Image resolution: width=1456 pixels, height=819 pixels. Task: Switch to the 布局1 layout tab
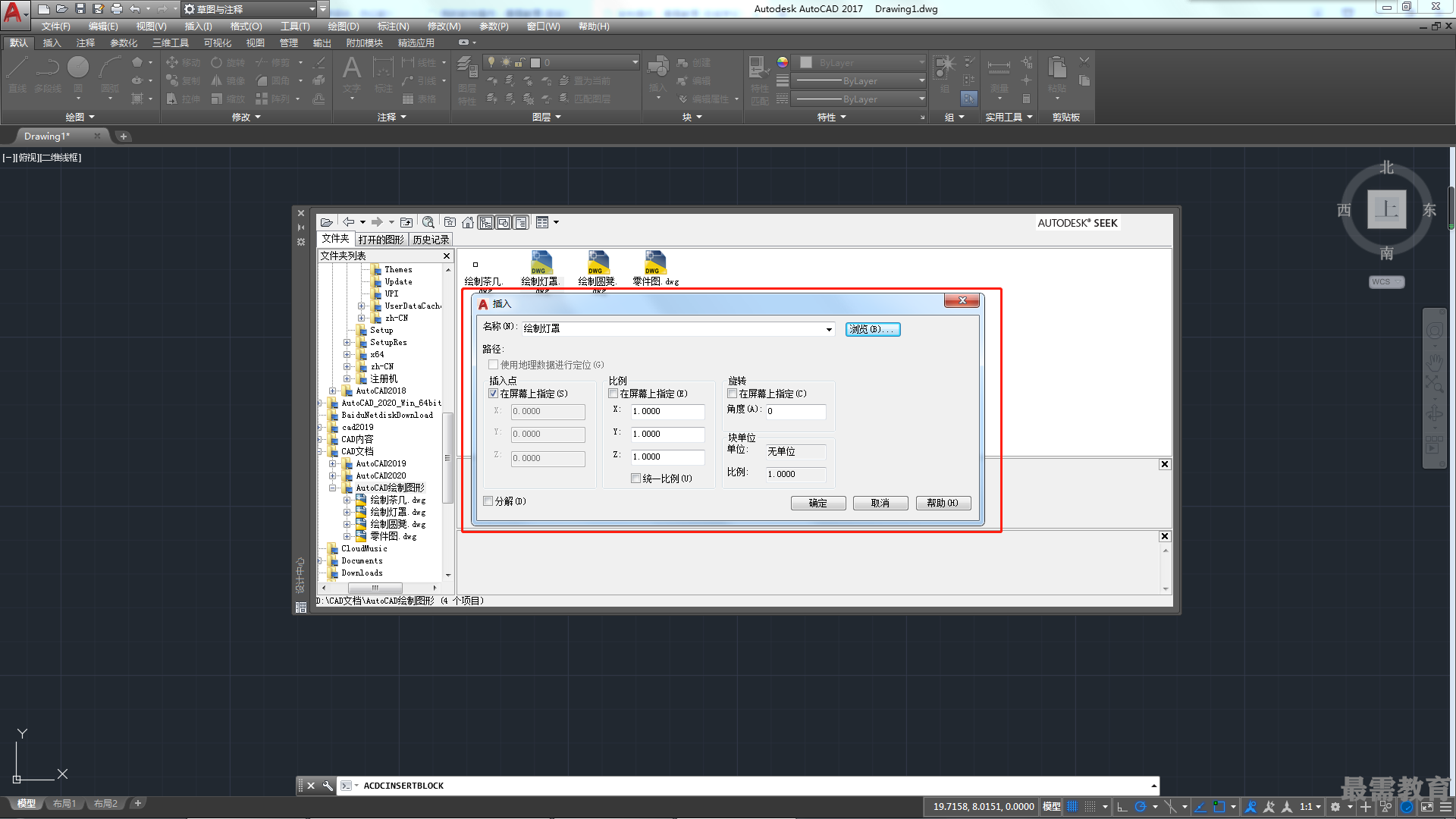tap(64, 803)
